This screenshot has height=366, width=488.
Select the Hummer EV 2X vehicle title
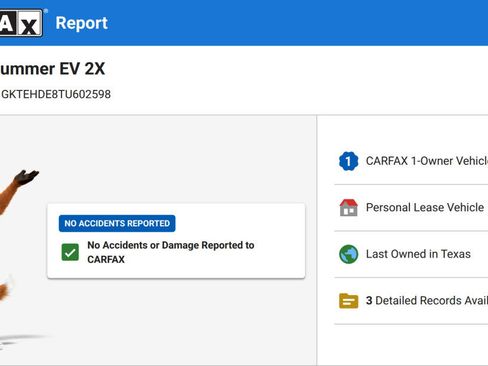(x=53, y=69)
